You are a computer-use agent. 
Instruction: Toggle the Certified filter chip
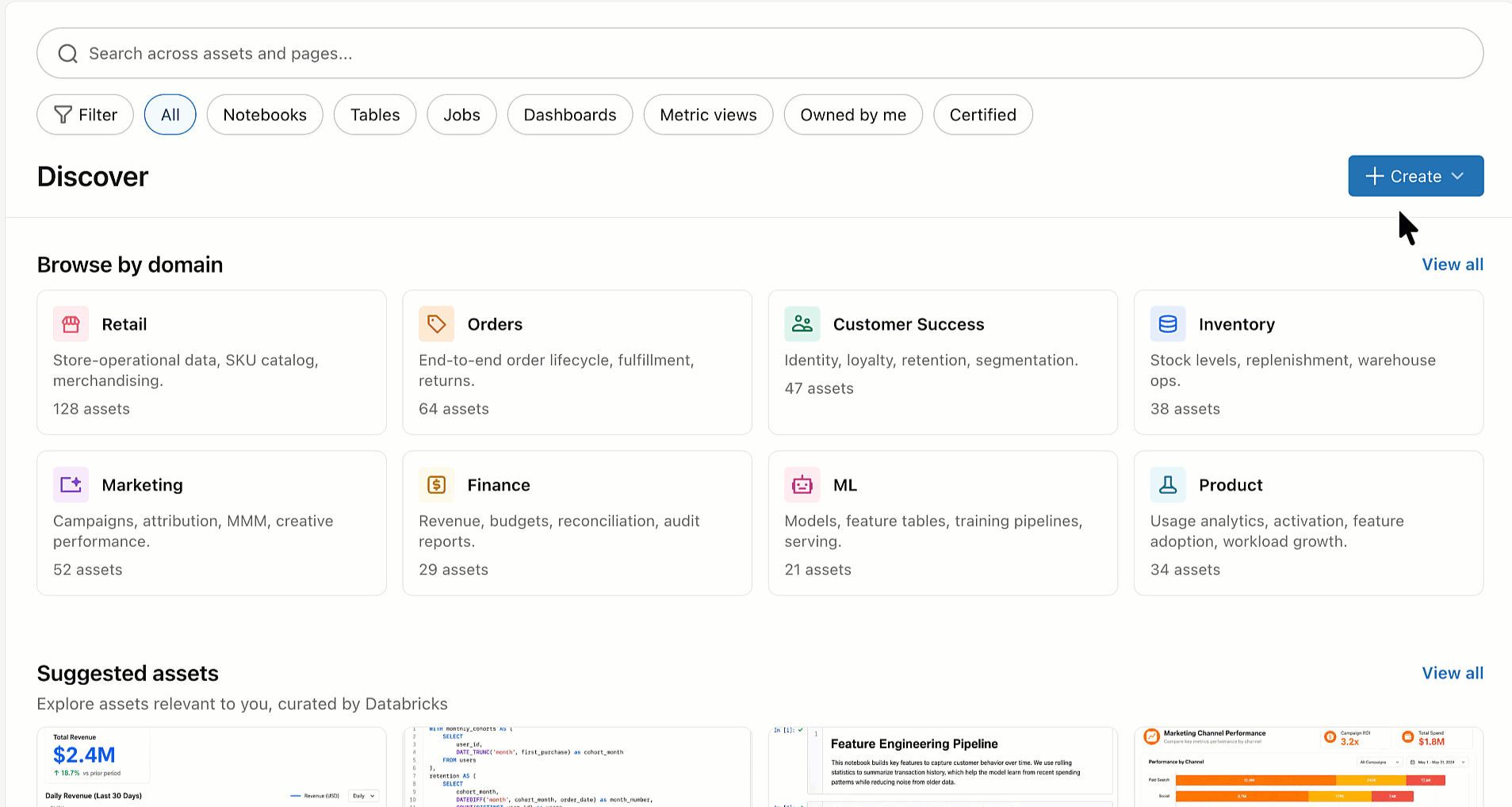(x=983, y=115)
